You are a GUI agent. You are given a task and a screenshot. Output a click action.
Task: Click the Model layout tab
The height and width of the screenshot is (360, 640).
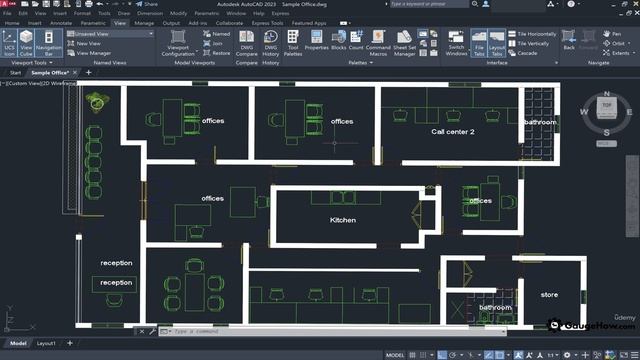[x=18, y=343]
